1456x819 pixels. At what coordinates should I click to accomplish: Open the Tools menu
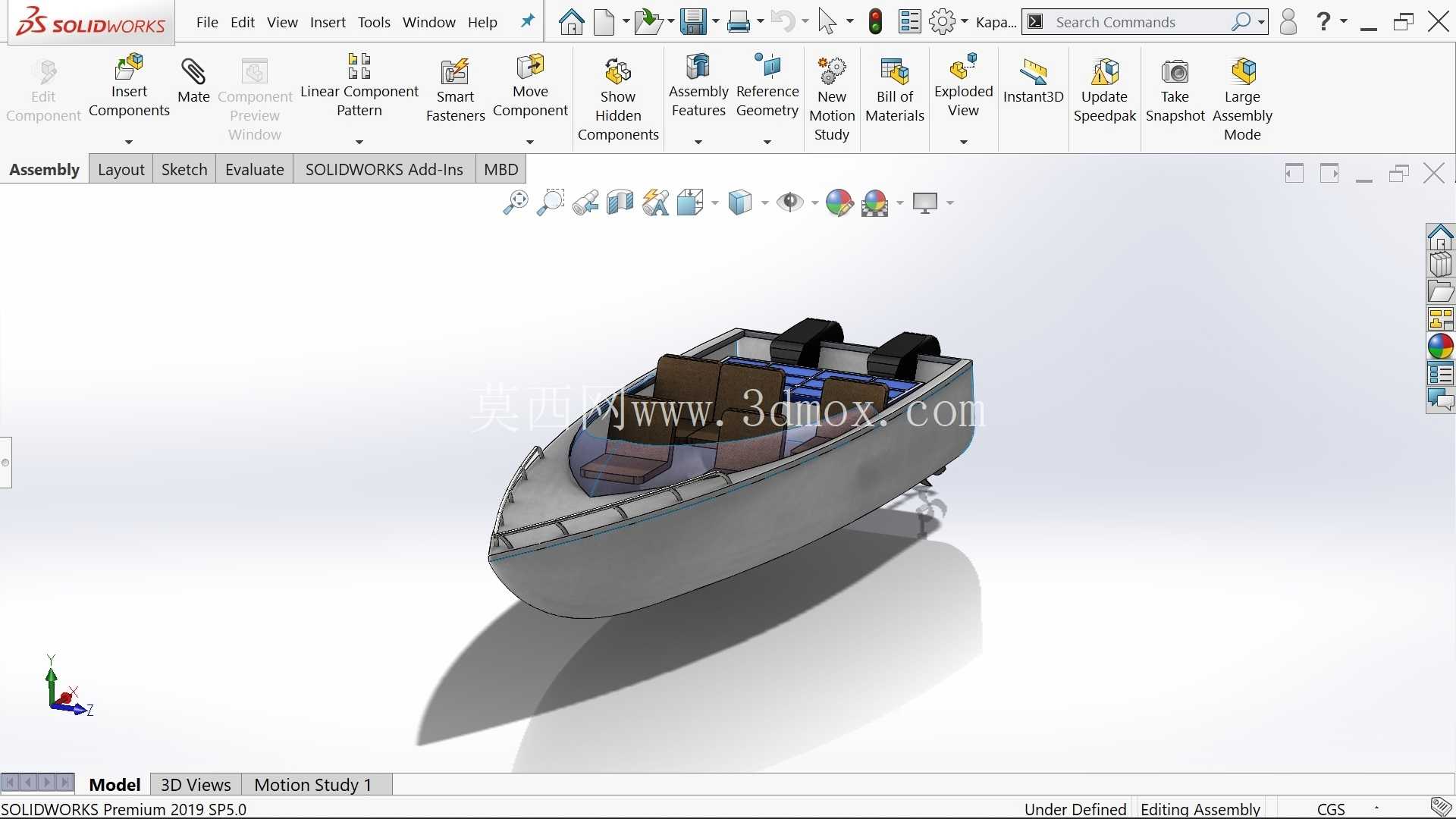click(374, 22)
